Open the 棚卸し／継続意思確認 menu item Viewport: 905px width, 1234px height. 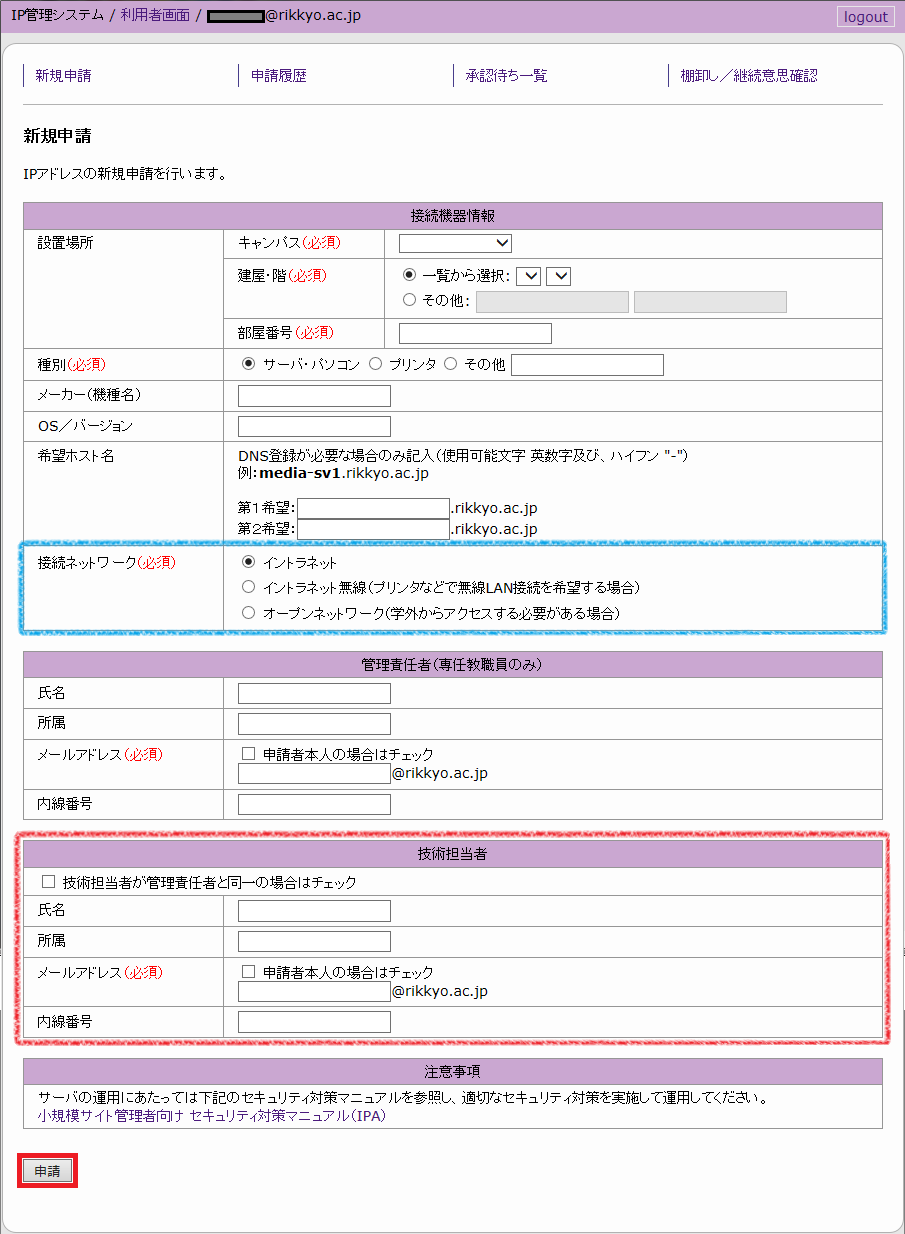(749, 75)
